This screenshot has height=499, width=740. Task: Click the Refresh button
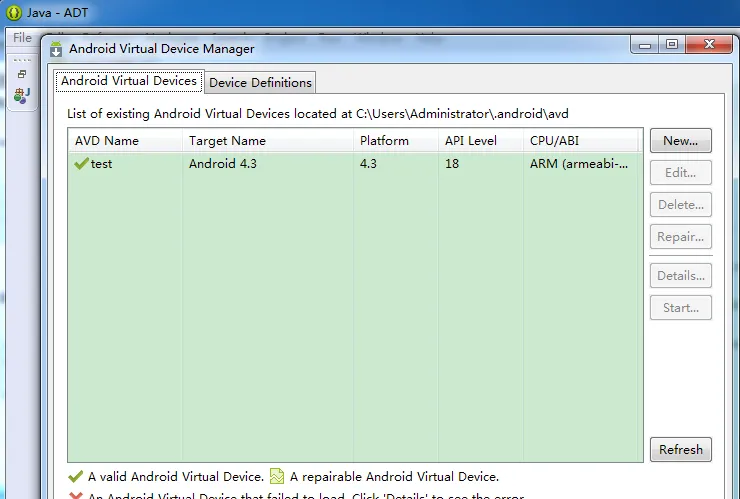click(680, 450)
